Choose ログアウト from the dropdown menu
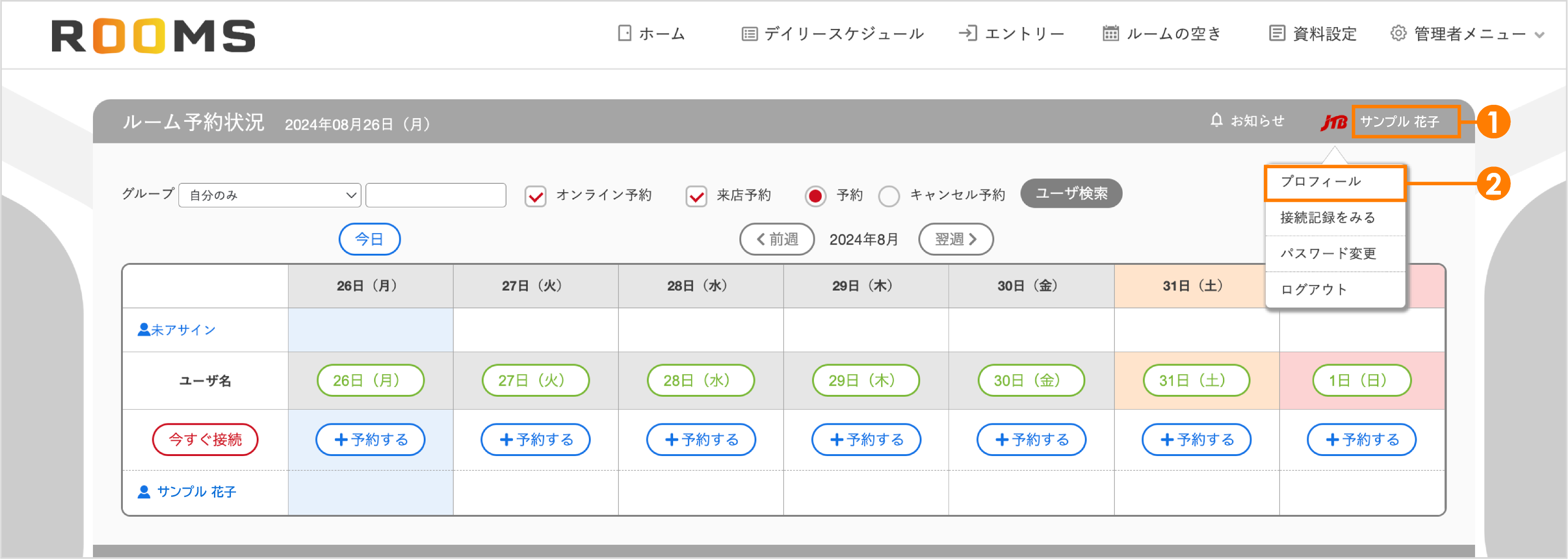 (1314, 290)
